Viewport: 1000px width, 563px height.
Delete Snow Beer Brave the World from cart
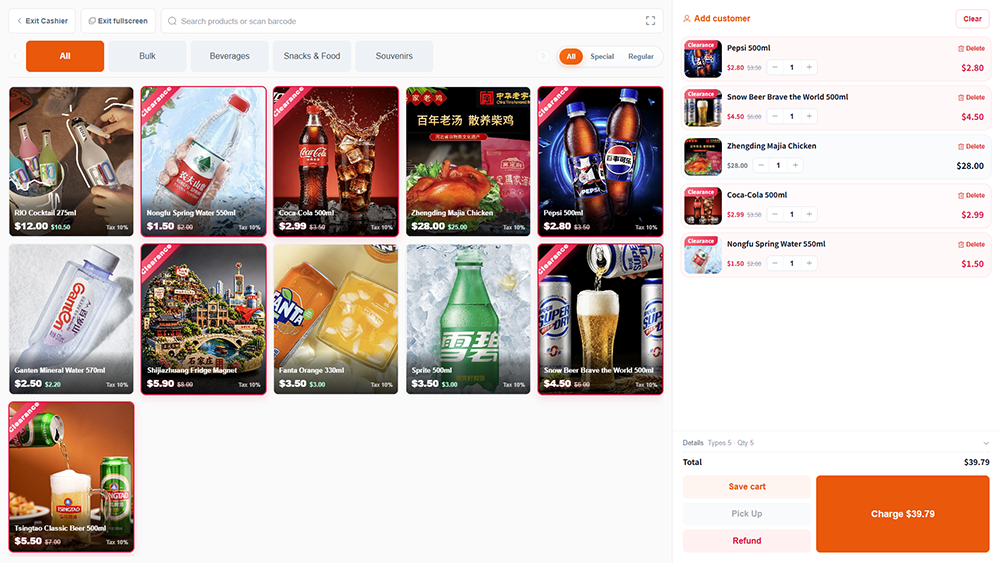tap(971, 98)
